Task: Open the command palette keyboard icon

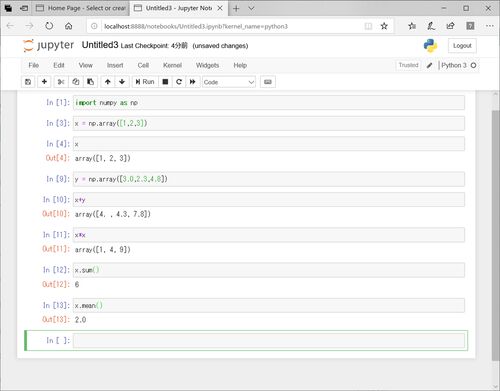Action: click(x=268, y=82)
